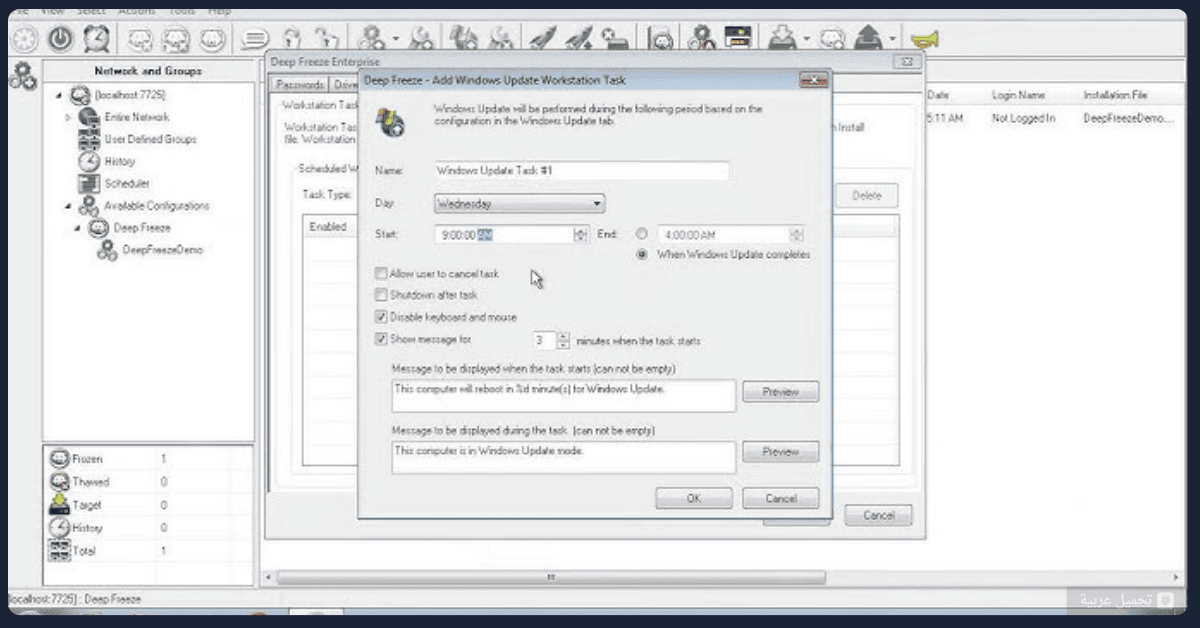This screenshot has height=628, width=1200.
Task: Check Shutdown after task
Action: tap(381, 295)
